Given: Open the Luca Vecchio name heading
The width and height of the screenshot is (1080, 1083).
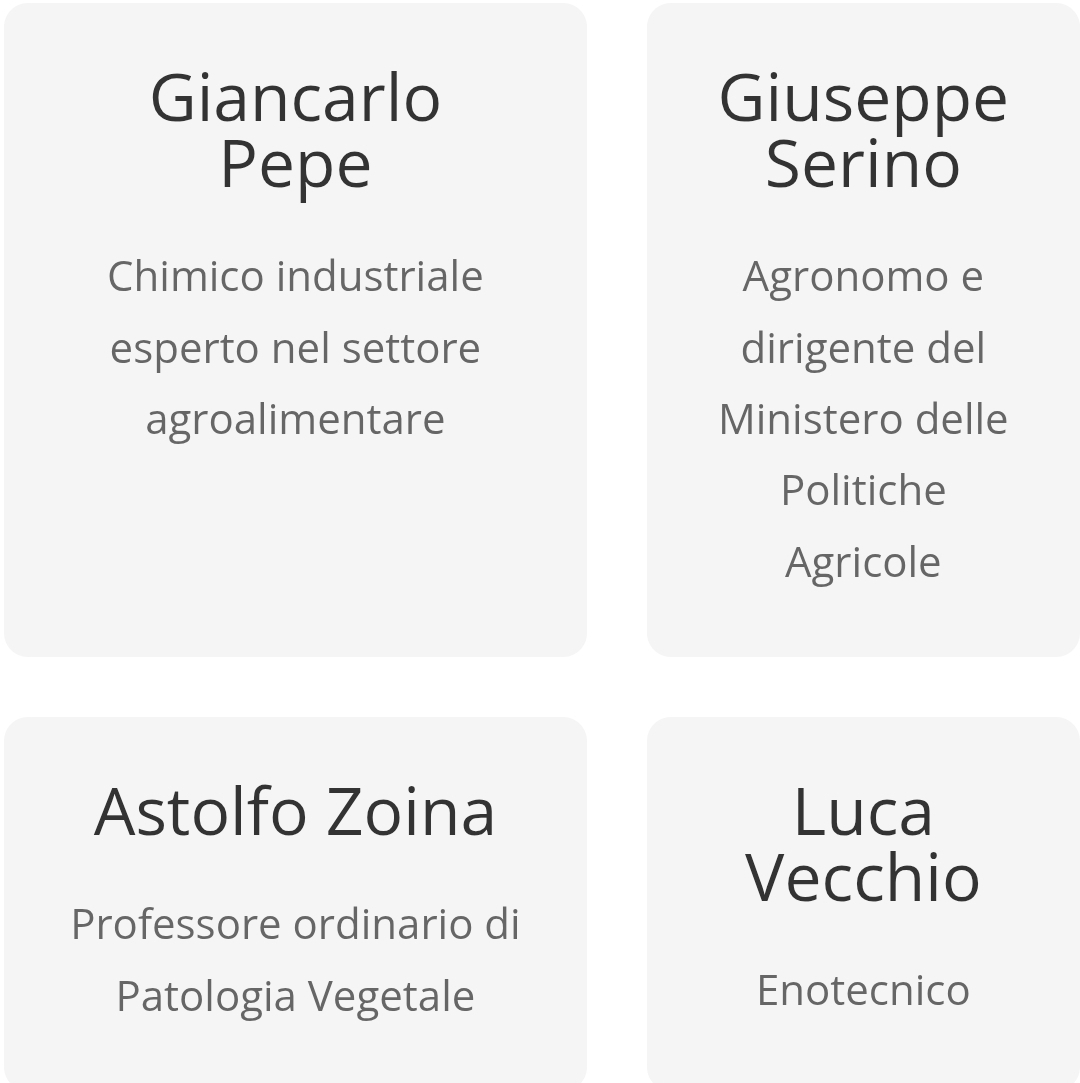Looking at the screenshot, I should (863, 844).
